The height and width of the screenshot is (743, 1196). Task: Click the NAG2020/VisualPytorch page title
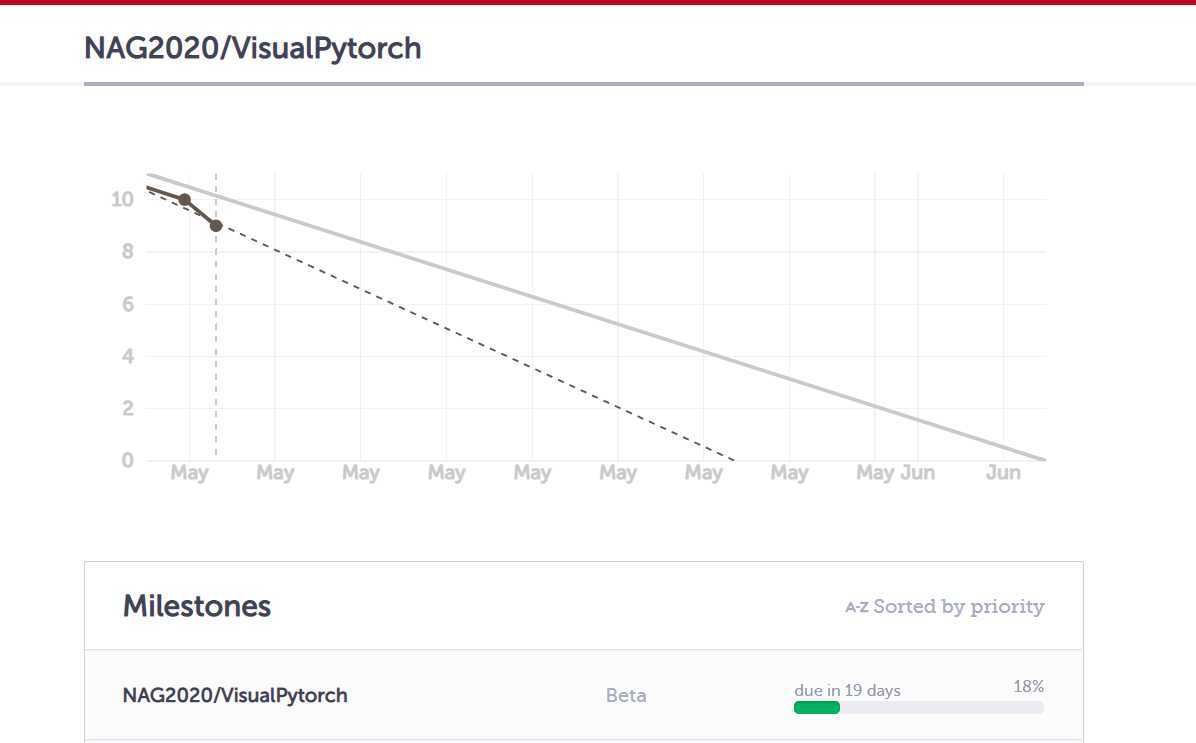[x=252, y=48]
